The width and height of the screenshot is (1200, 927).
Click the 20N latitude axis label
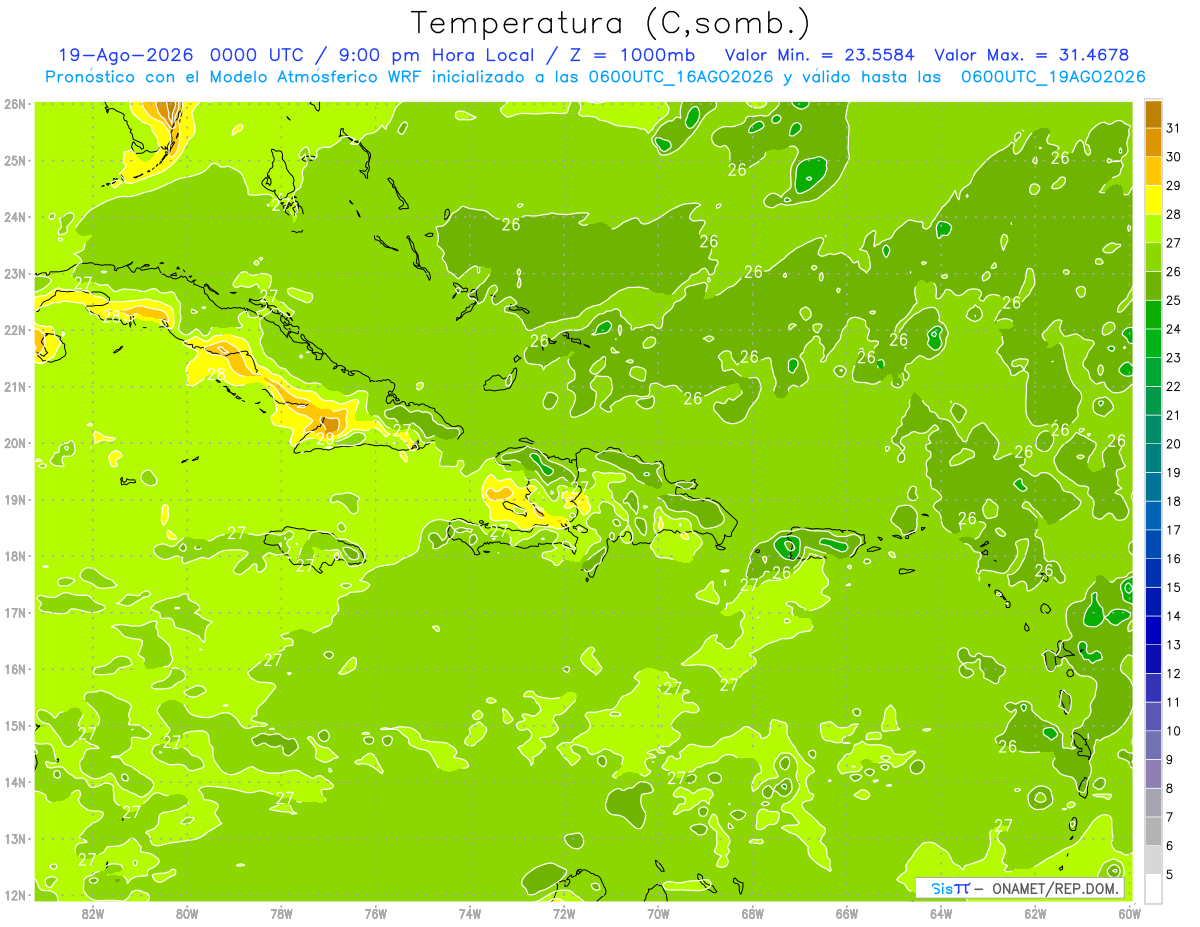coord(15,443)
